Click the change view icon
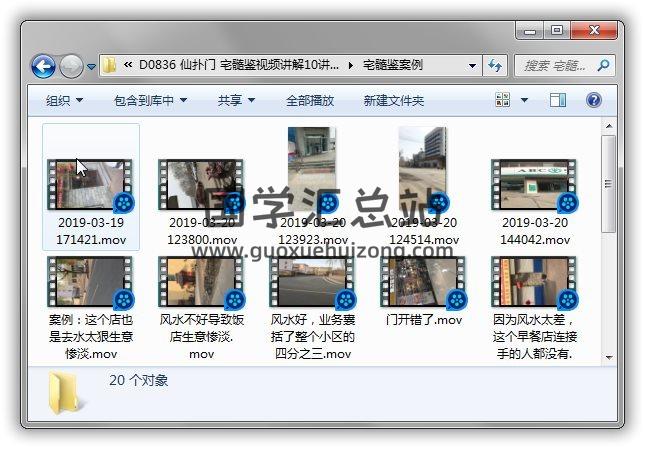 (503, 100)
